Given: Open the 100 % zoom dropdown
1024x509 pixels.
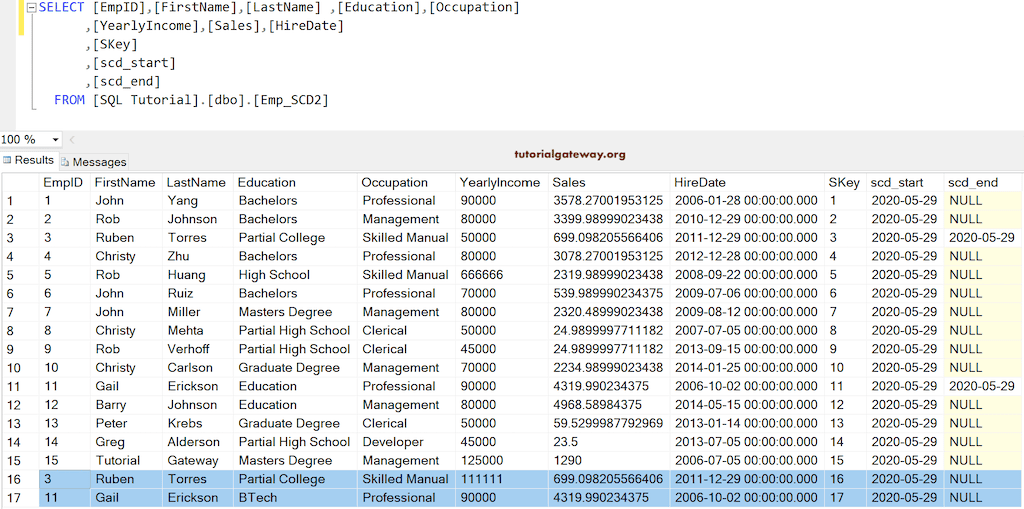Looking at the screenshot, I should (x=55, y=140).
